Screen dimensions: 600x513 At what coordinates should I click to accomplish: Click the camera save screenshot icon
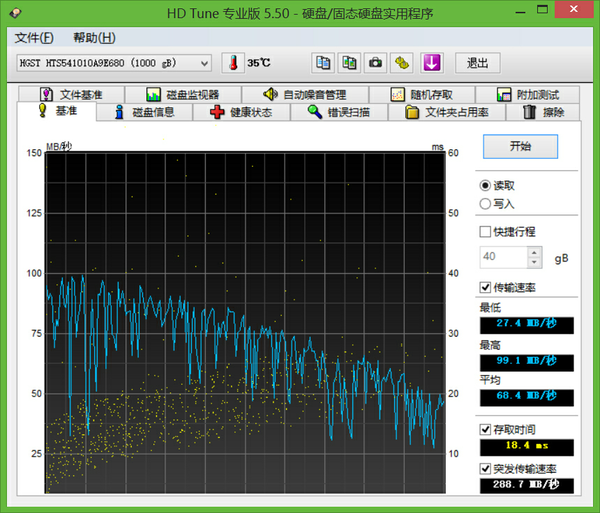pyautogui.click(x=375, y=63)
